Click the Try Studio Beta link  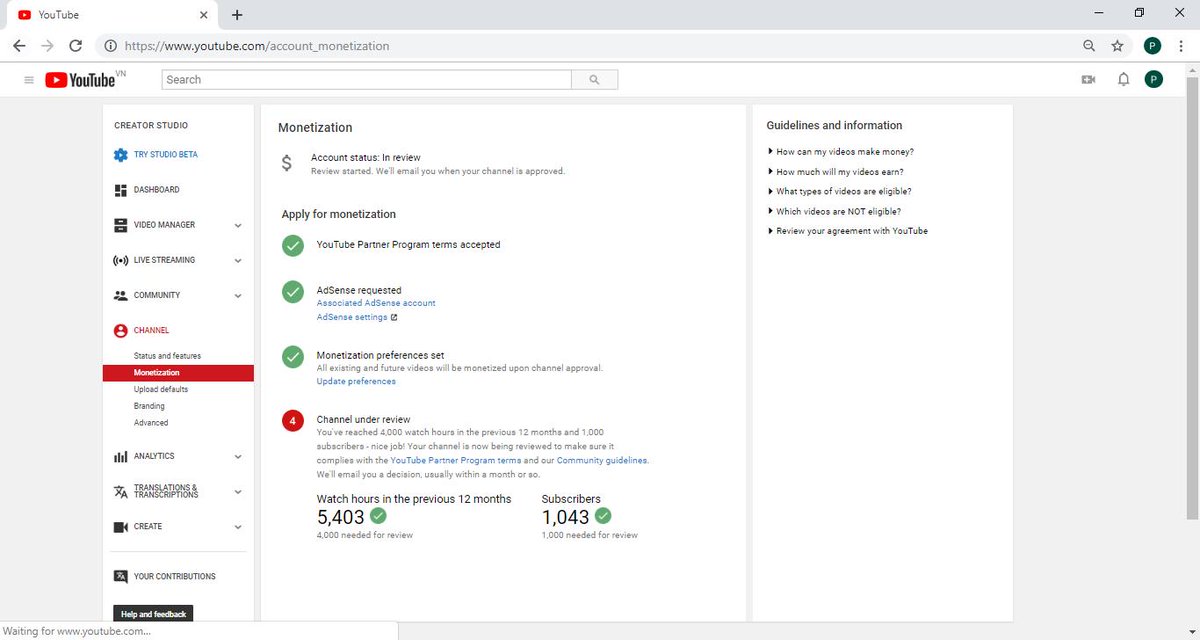point(166,155)
